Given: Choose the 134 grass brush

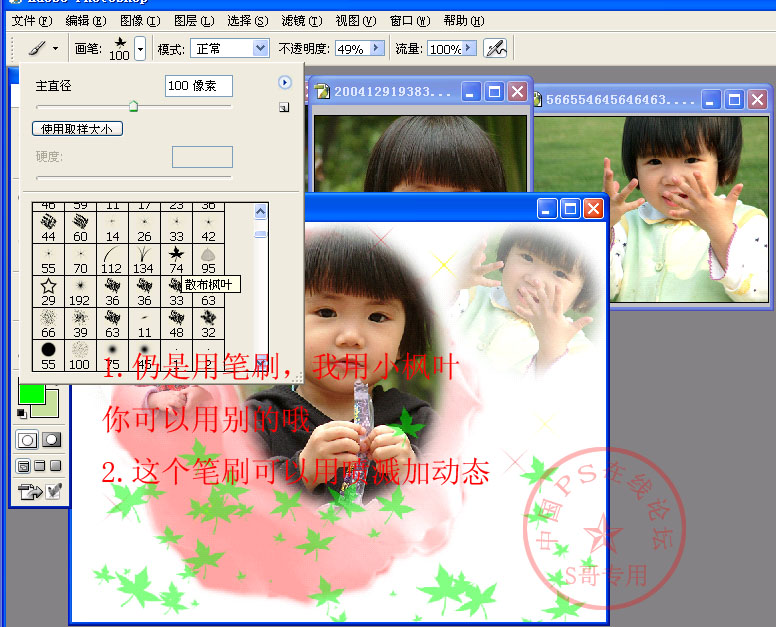Looking at the screenshot, I should pyautogui.click(x=144, y=260).
